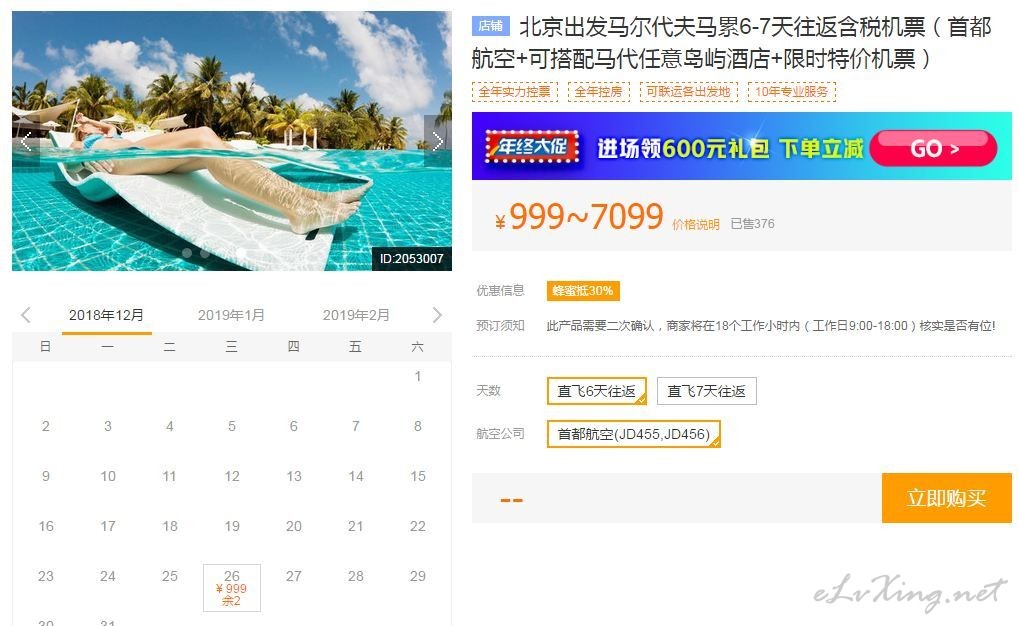
Task: Select 首都航空(JD455,JD456) airline
Action: (x=634, y=434)
